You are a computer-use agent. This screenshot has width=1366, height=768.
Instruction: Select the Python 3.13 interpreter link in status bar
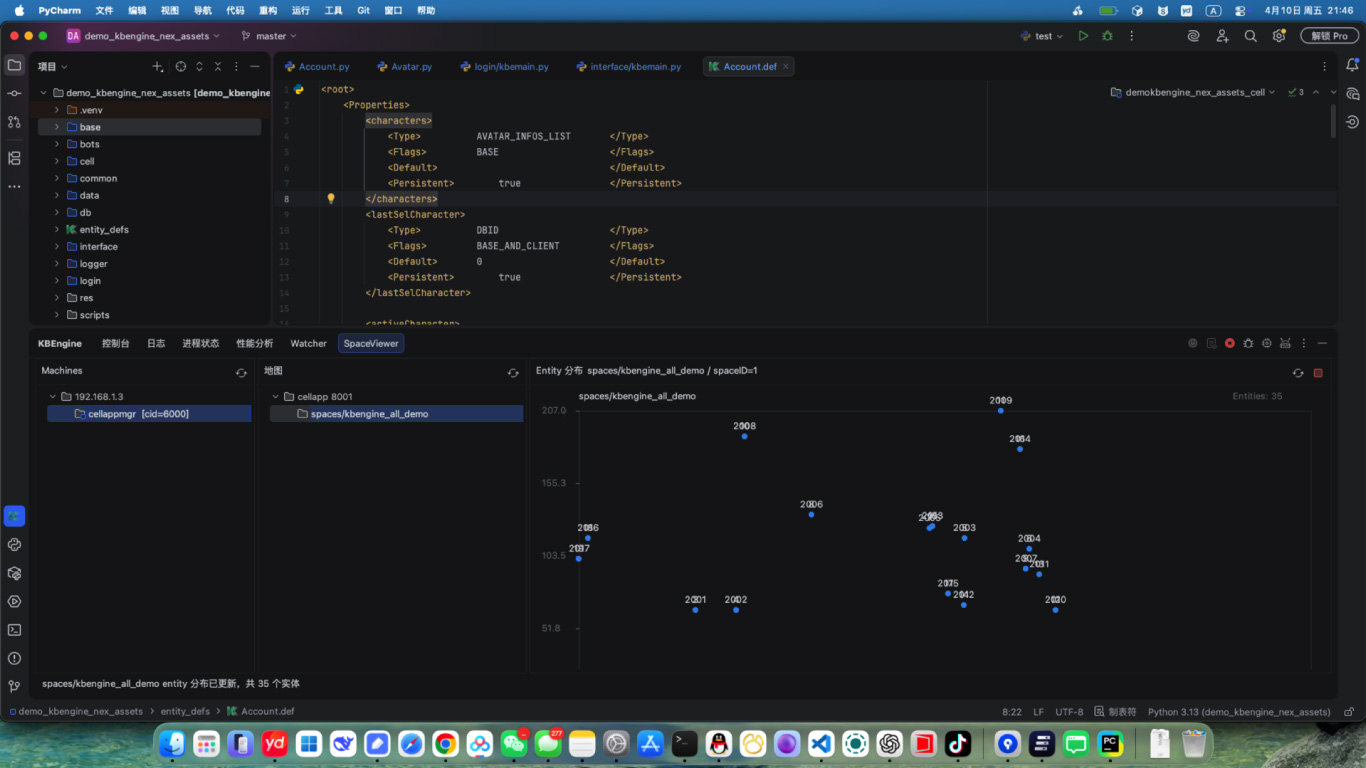pos(1238,711)
